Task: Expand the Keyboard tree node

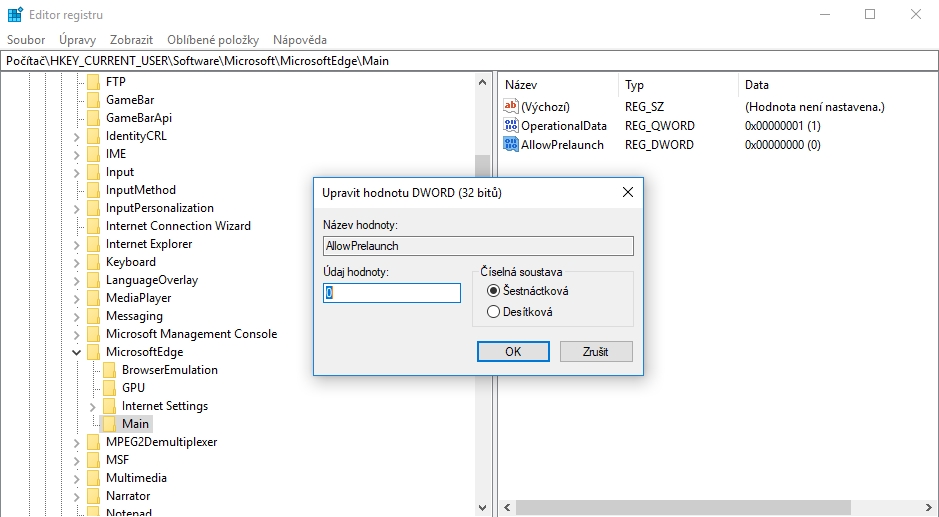Action: [x=77, y=263]
